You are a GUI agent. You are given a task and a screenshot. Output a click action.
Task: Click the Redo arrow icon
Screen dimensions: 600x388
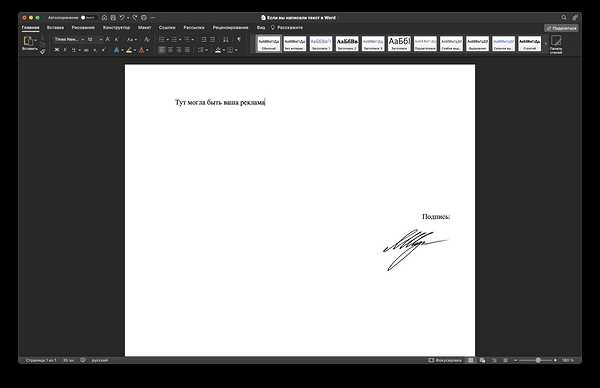tap(135, 18)
